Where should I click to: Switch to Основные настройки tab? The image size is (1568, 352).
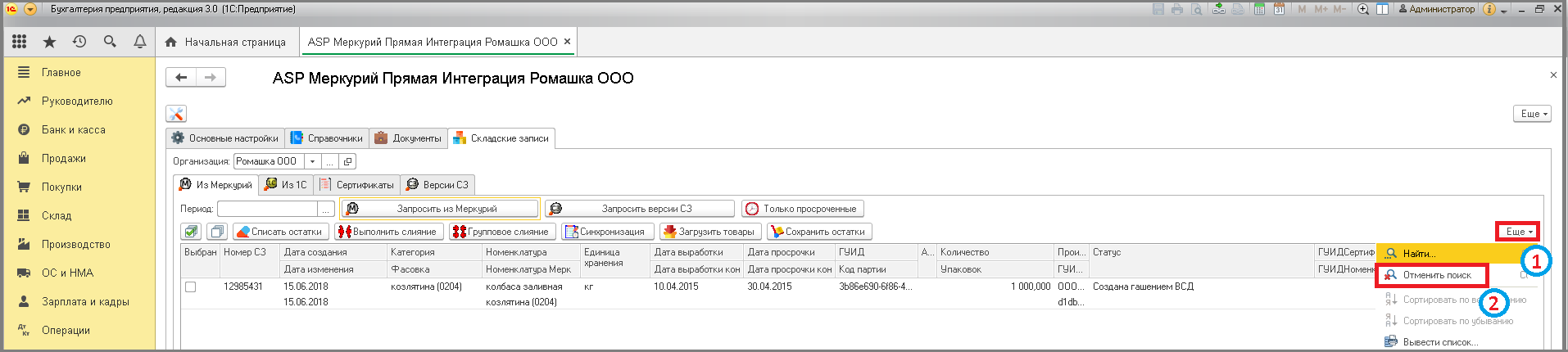[x=225, y=138]
